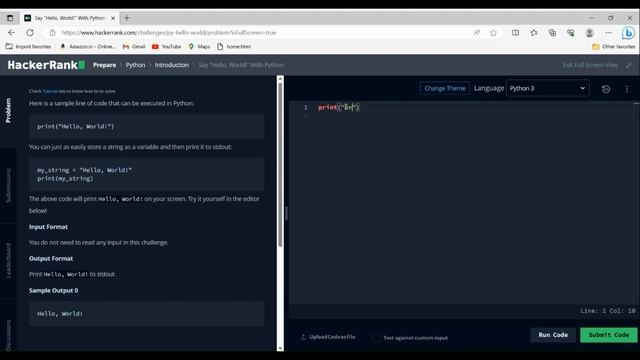Screen dimensions: 640x360
Task: Click the Hello, World! sample output box
Action: pyautogui.click(x=147, y=314)
